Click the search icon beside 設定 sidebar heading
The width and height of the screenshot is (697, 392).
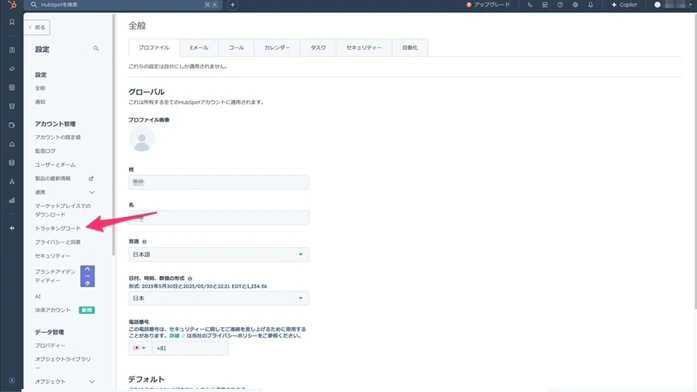coord(96,48)
